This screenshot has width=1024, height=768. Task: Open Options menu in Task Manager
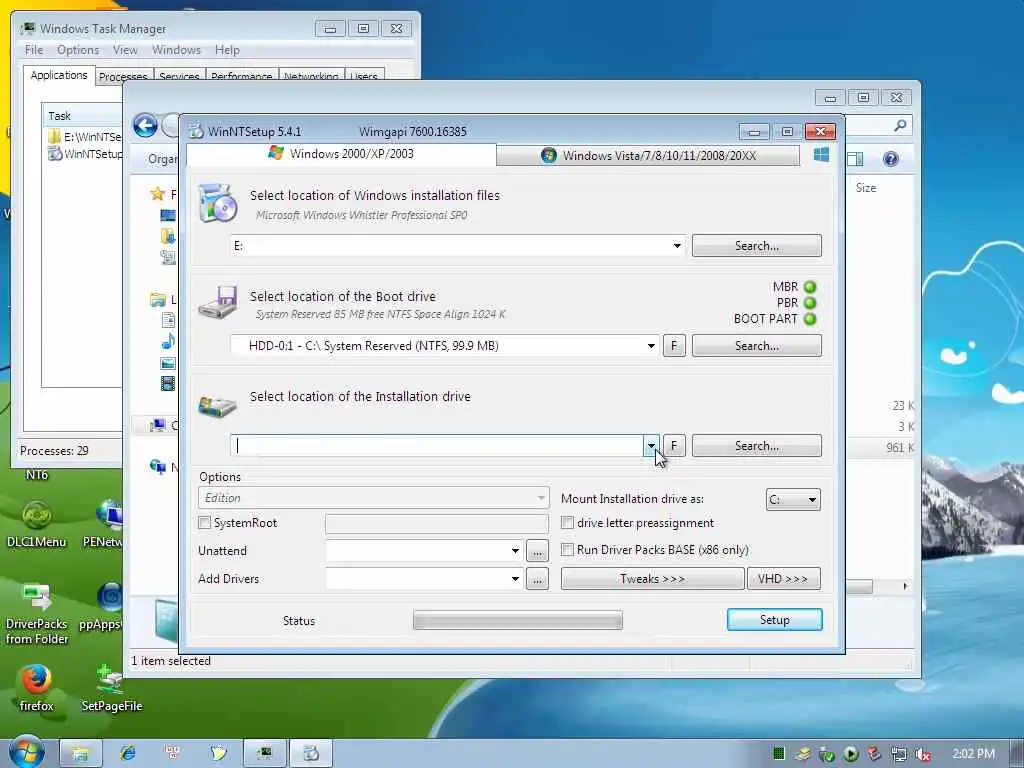click(x=78, y=50)
